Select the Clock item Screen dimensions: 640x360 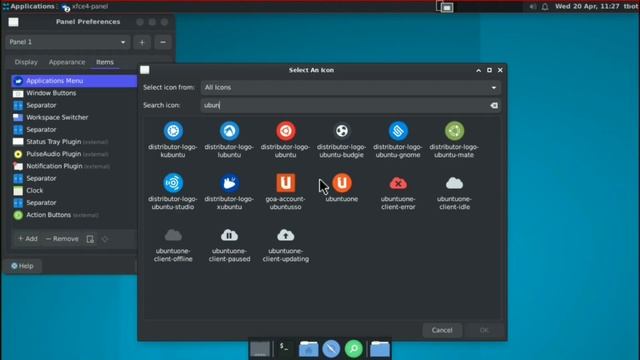[x=74, y=191]
